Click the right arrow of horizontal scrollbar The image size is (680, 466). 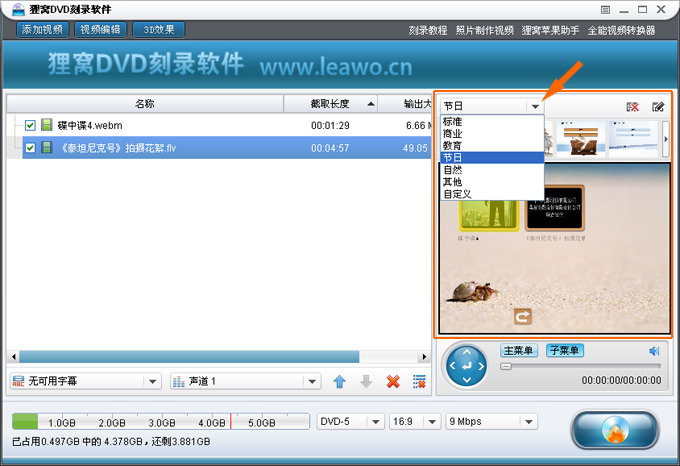(424, 357)
